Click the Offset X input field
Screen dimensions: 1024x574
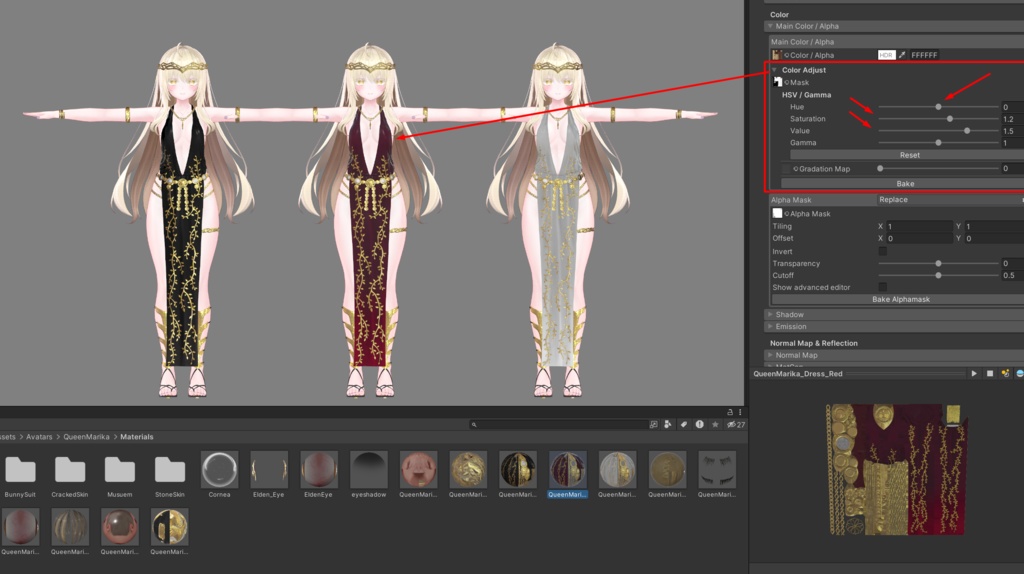[x=920, y=238]
